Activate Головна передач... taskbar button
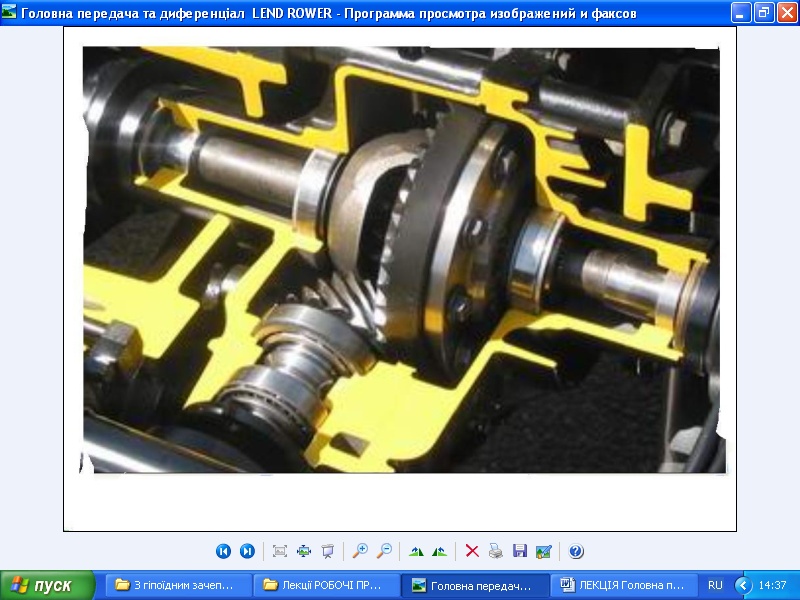This screenshot has height=600, width=800. (475, 585)
